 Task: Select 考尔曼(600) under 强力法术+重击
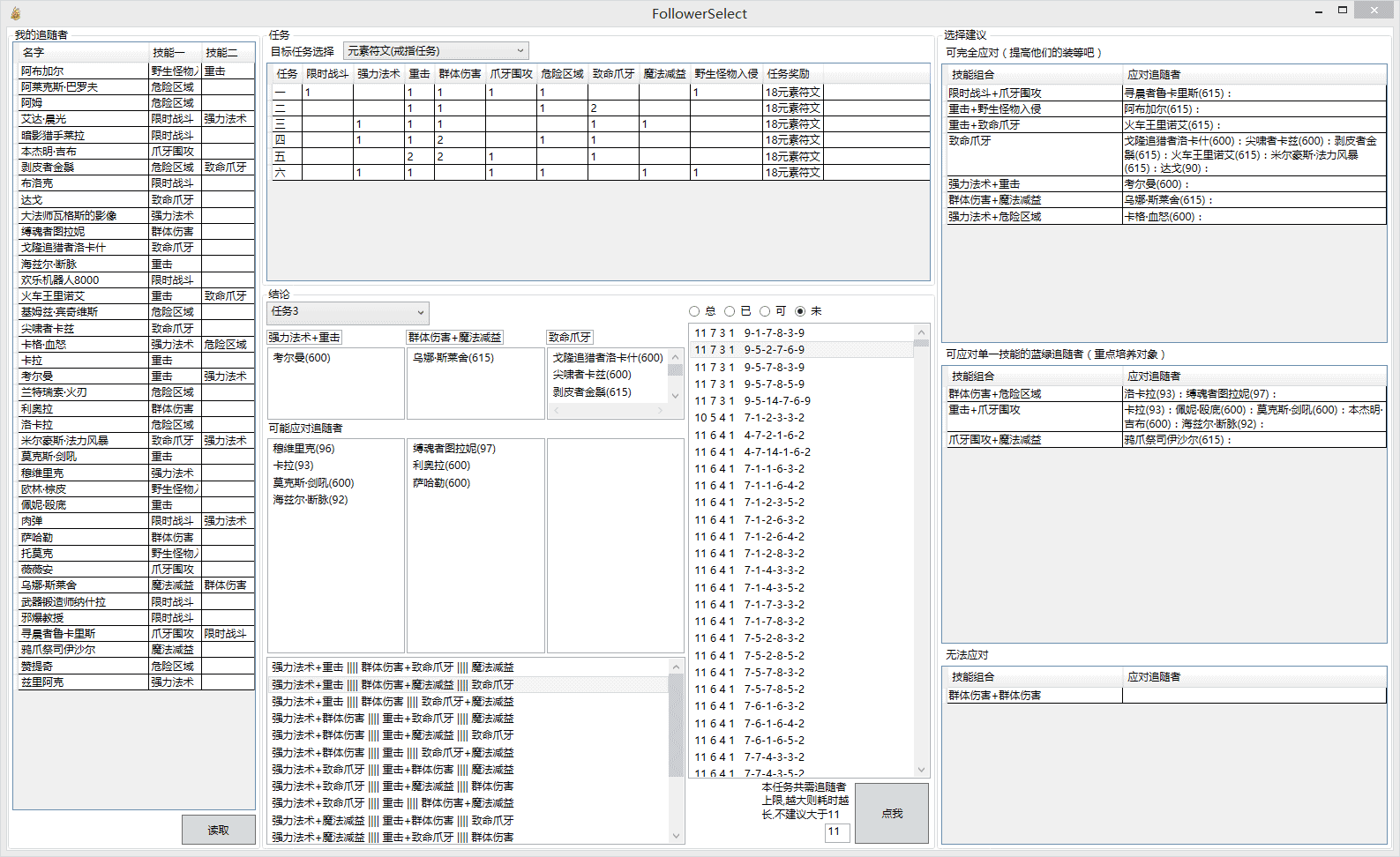click(302, 358)
